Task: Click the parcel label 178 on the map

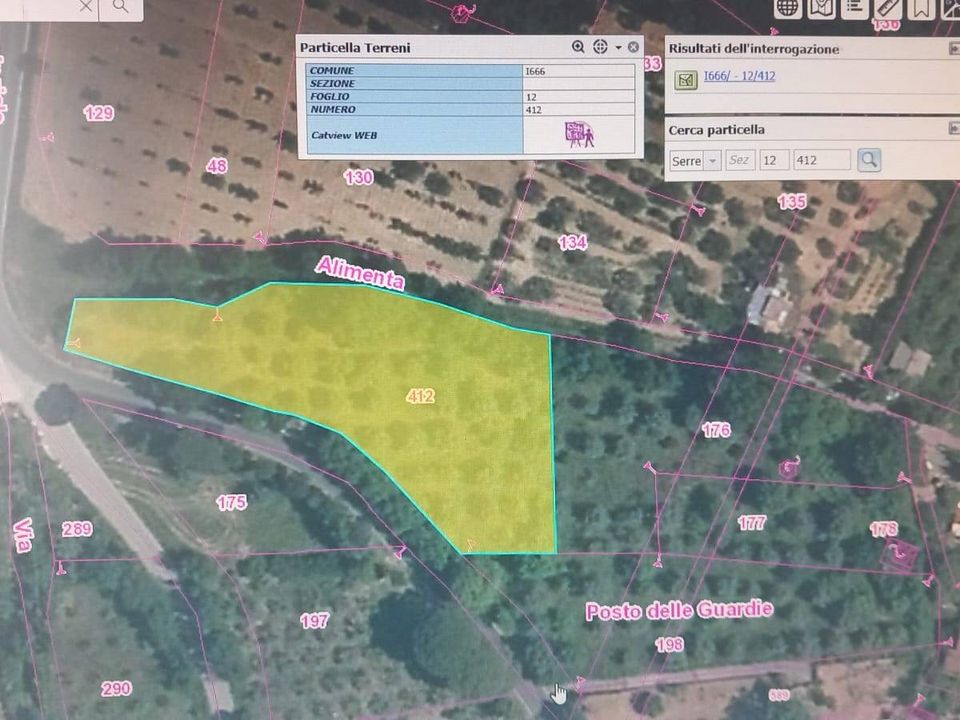Action: pos(883,529)
